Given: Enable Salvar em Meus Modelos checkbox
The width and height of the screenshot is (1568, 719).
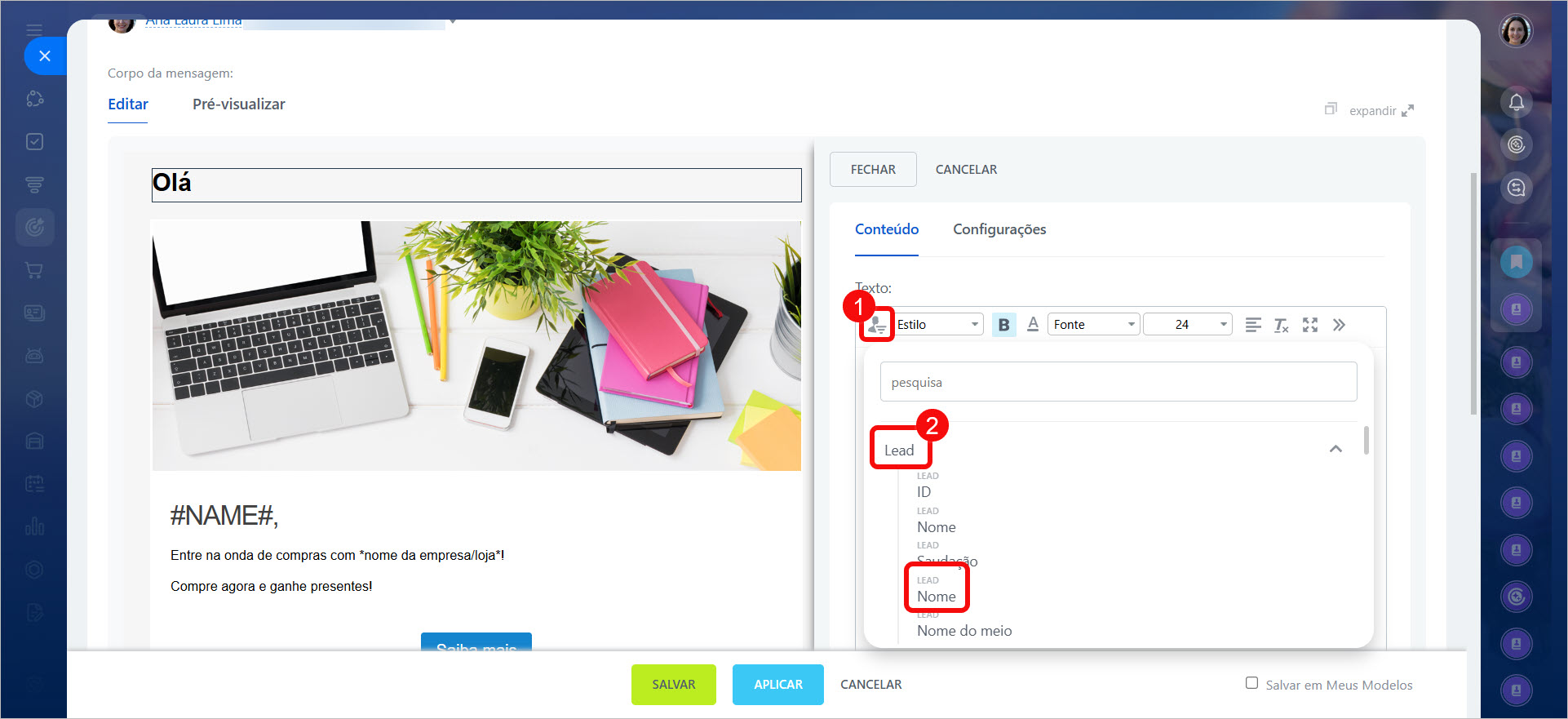Looking at the screenshot, I should tap(1251, 683).
